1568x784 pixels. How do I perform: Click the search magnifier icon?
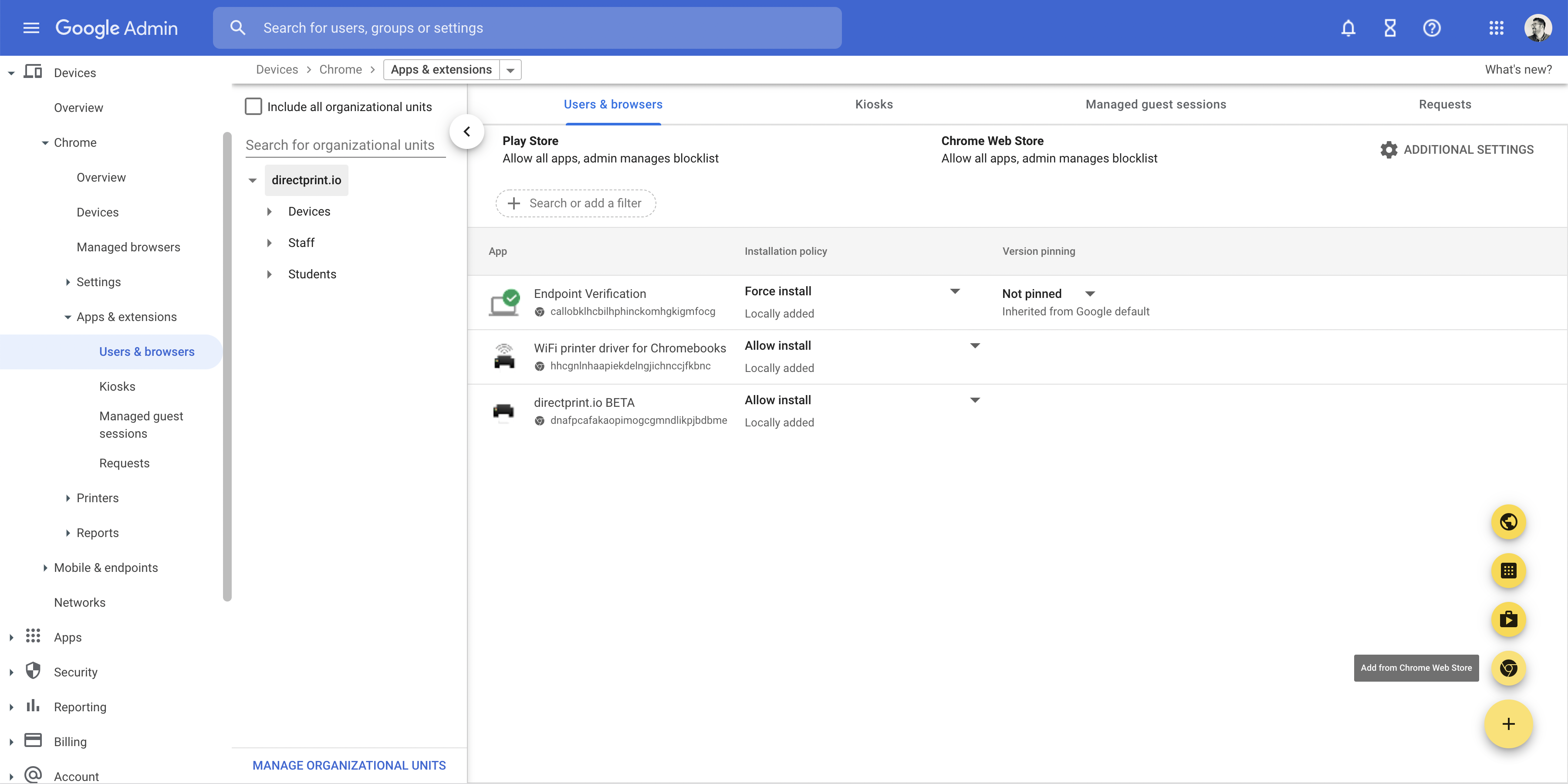tap(237, 28)
